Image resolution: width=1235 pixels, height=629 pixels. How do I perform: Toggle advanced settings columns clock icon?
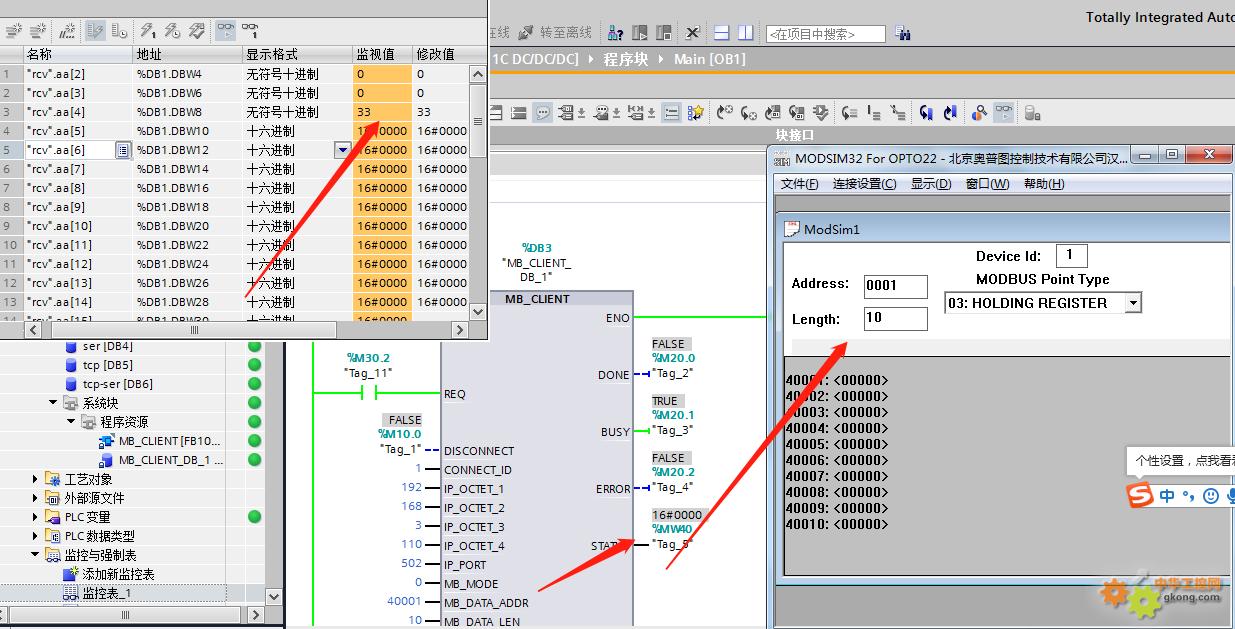(x=118, y=31)
